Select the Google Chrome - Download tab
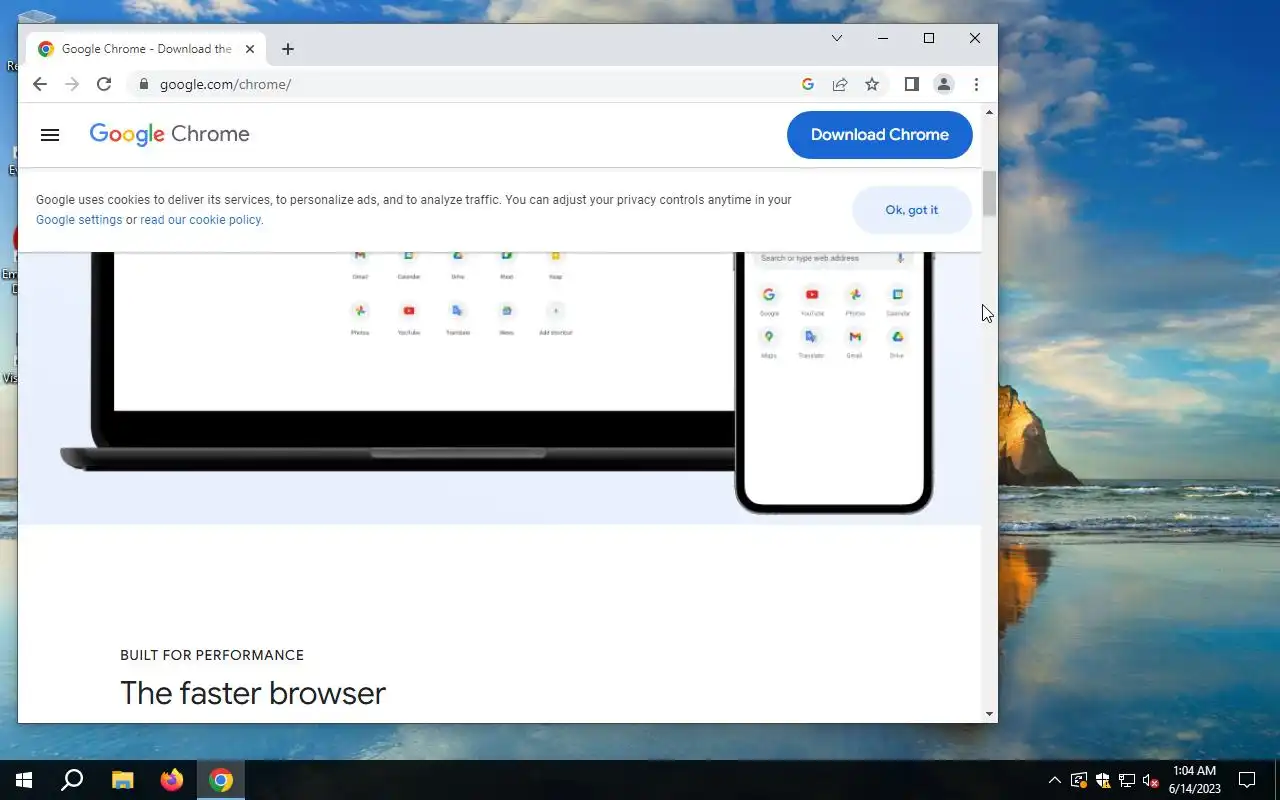Image resolution: width=1280 pixels, height=800 pixels. click(x=147, y=49)
